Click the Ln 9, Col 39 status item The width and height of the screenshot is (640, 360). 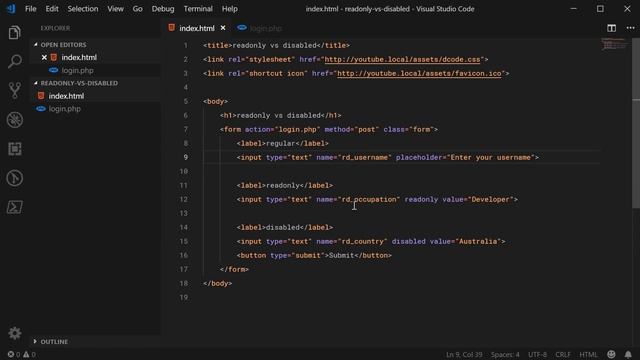point(464,354)
